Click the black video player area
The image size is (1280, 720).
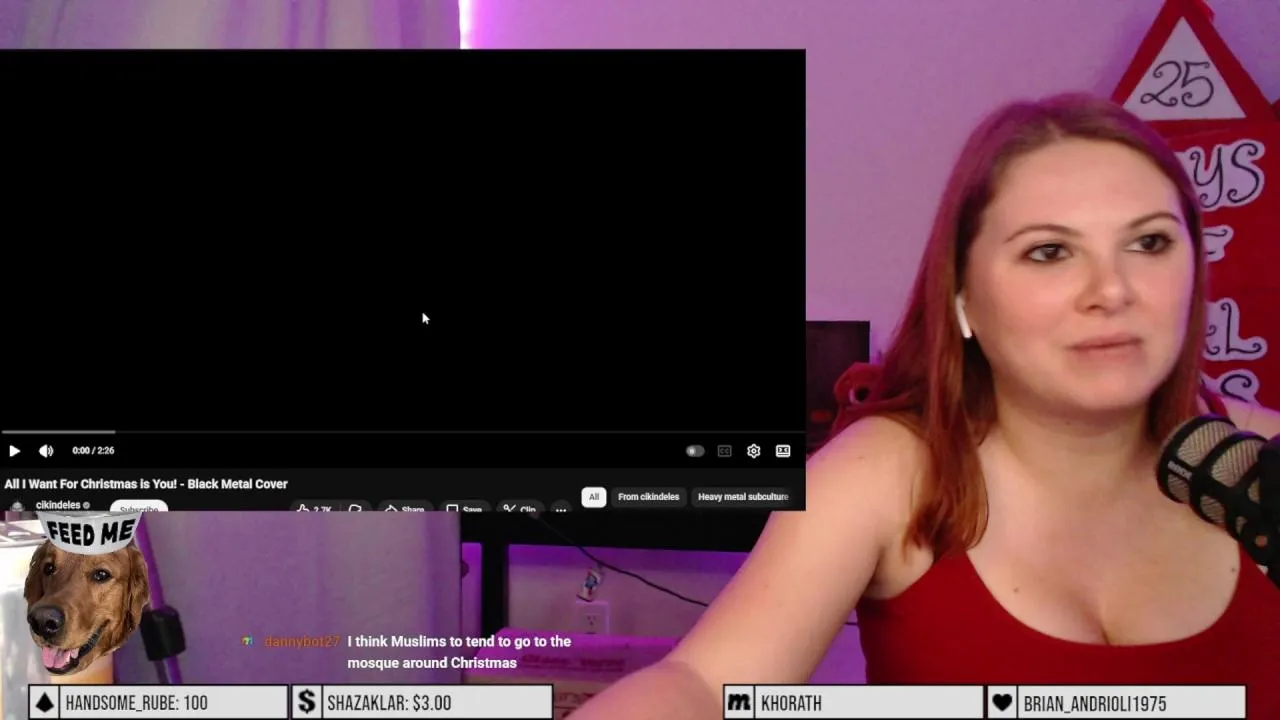[402, 240]
